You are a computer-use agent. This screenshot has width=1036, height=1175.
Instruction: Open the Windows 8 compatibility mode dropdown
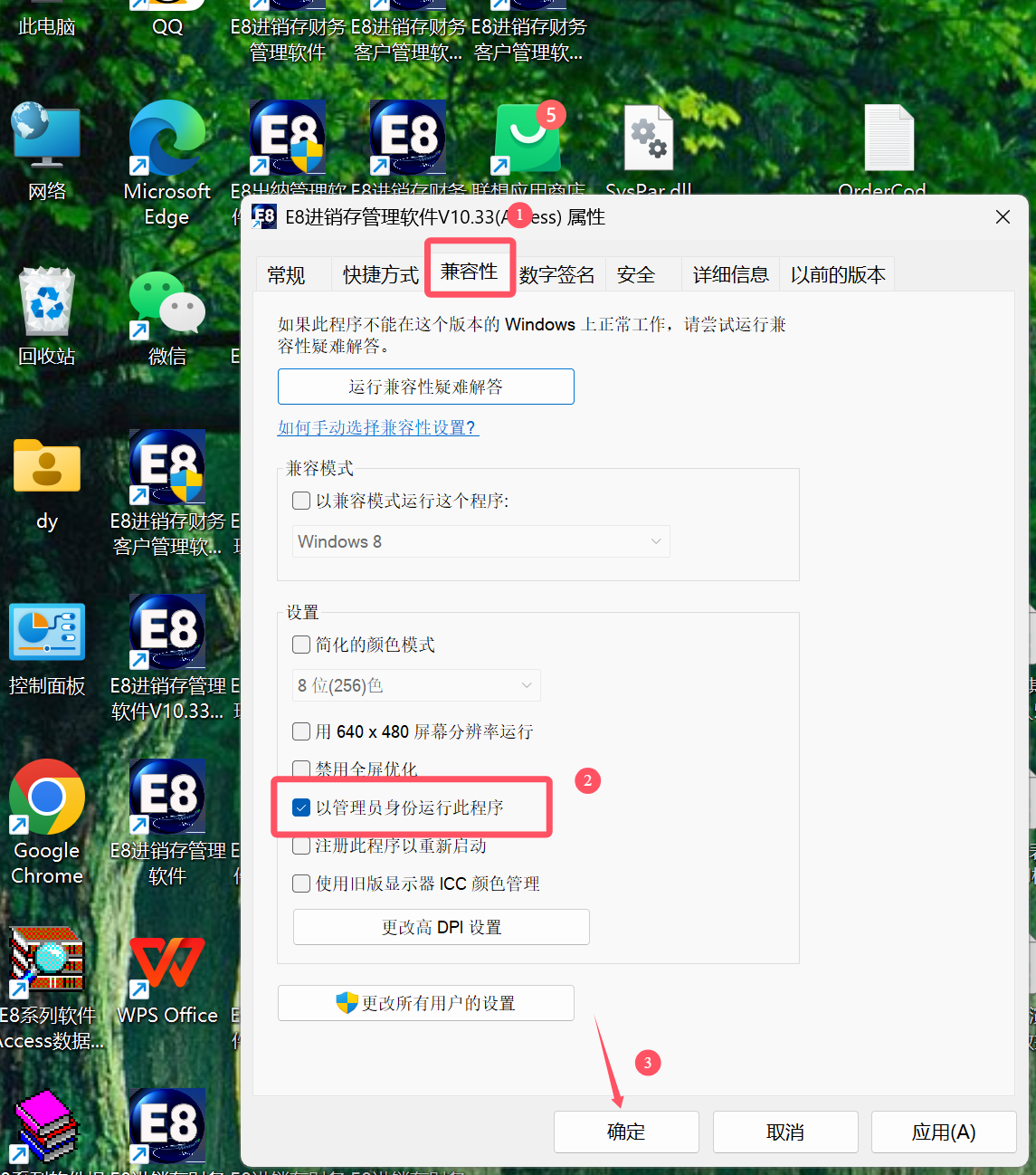[x=480, y=541]
